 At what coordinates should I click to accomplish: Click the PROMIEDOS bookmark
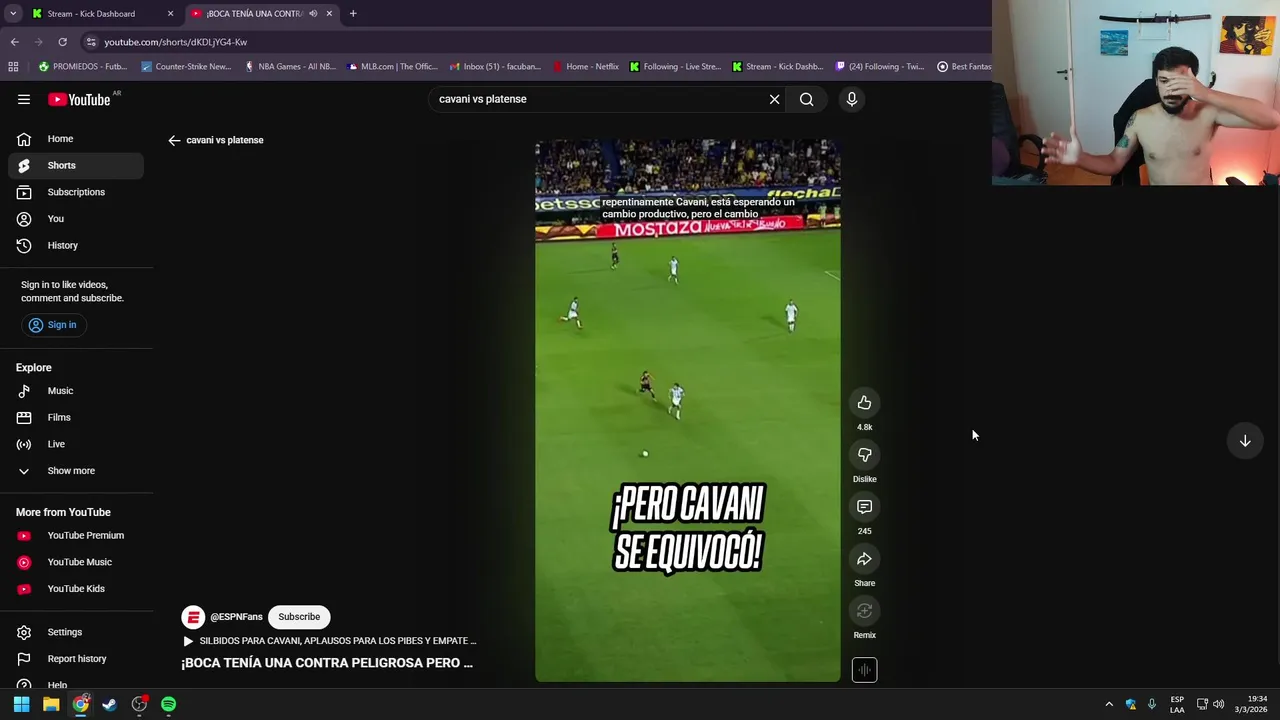(x=83, y=67)
